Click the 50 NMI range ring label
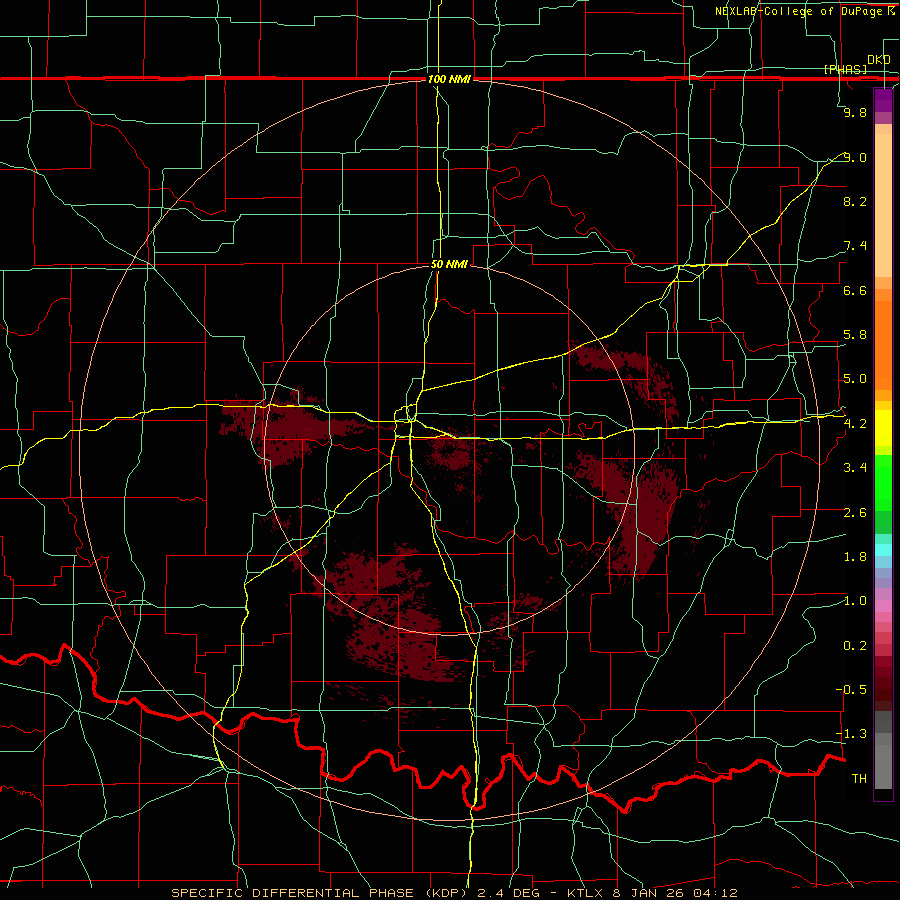 click(449, 264)
